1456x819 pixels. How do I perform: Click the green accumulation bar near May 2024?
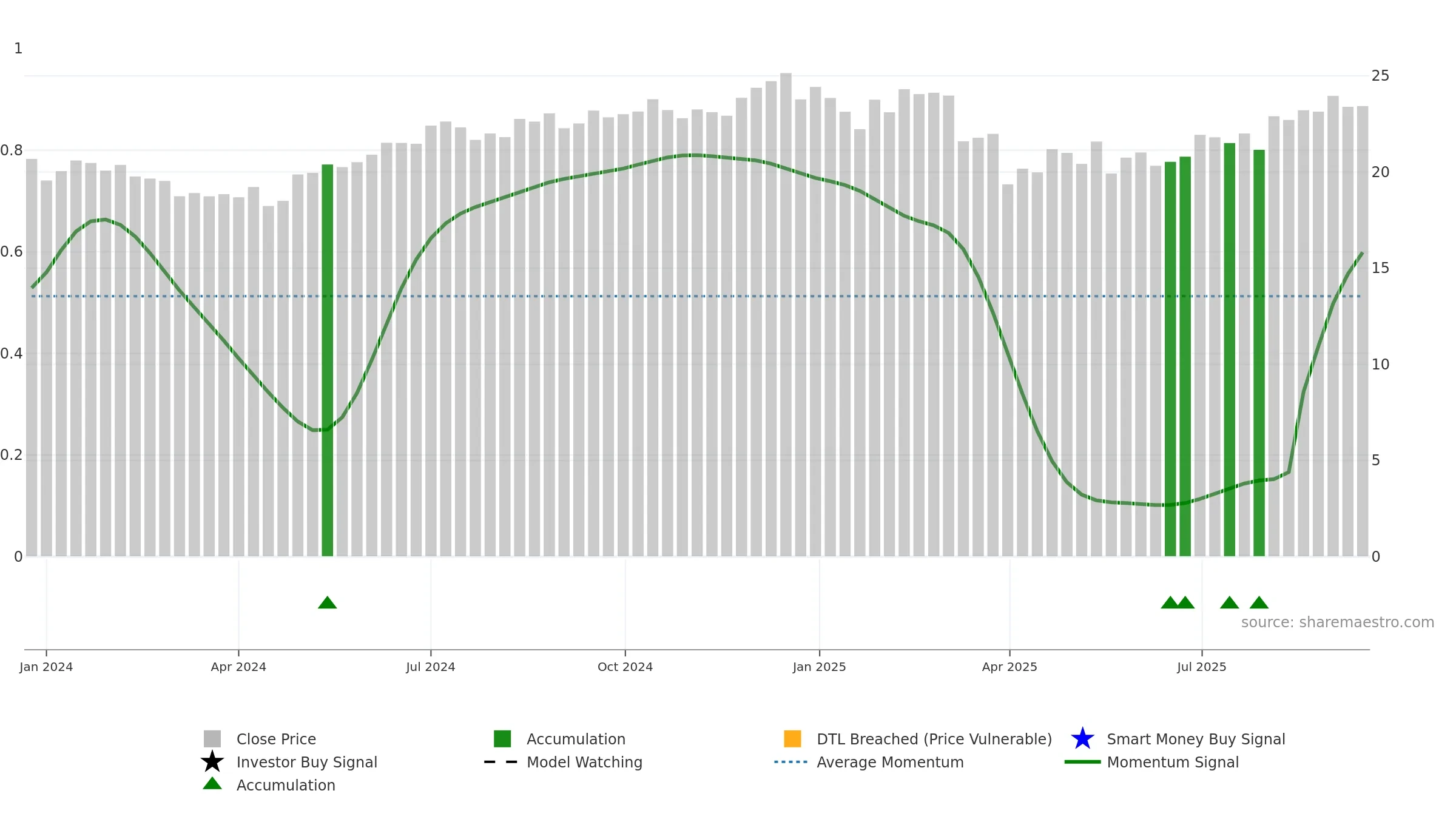click(x=328, y=360)
